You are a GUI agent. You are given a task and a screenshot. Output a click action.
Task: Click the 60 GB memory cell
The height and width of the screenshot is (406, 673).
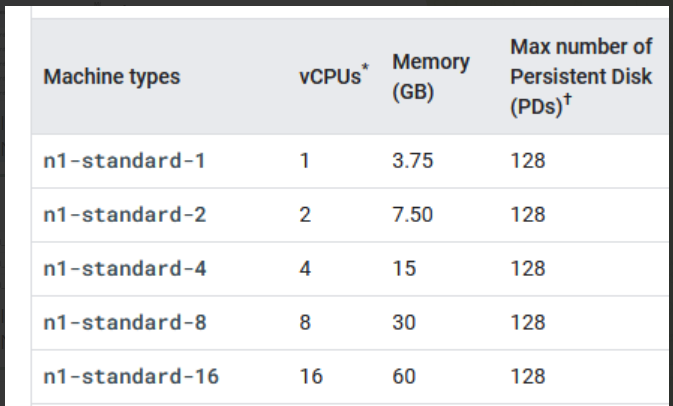click(404, 376)
